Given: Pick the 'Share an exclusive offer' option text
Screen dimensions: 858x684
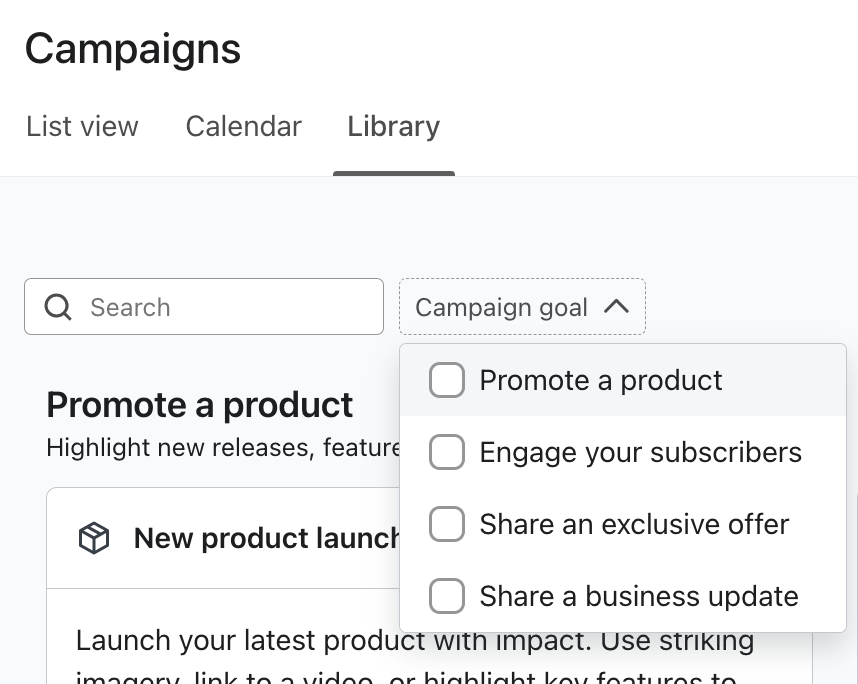Looking at the screenshot, I should 634,524.
